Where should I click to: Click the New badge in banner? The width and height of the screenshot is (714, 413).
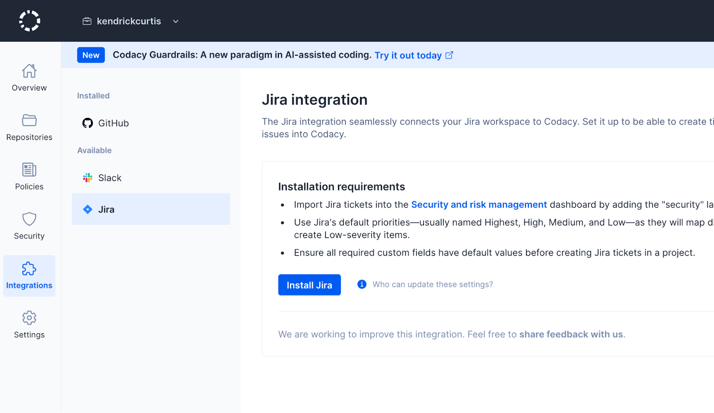click(x=91, y=55)
